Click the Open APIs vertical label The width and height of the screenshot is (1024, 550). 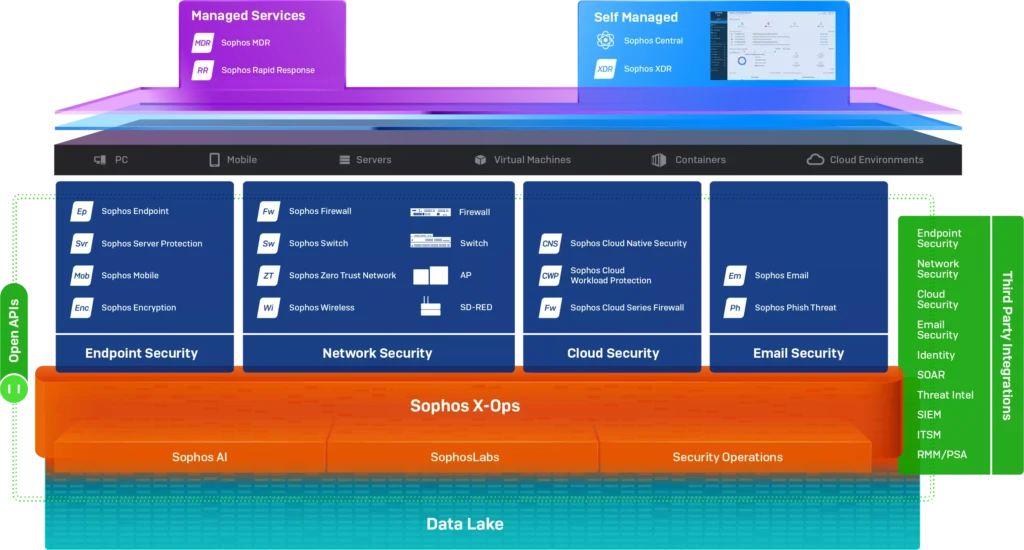[14, 331]
